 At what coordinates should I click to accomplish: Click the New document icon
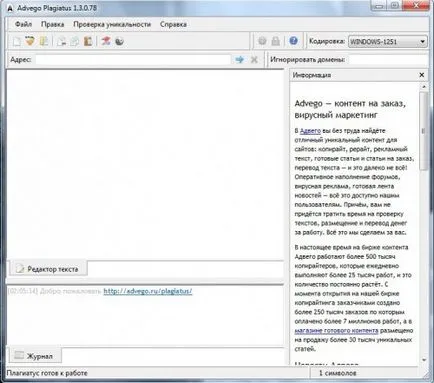pos(16,41)
